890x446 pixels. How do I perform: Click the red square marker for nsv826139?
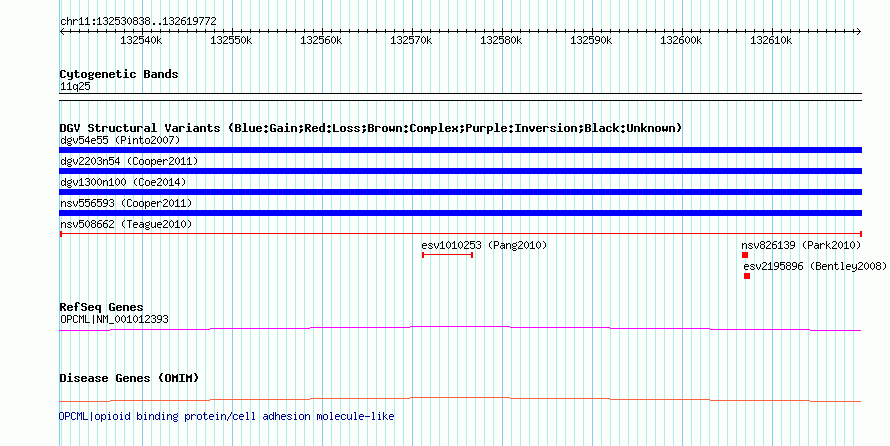[x=745, y=255]
